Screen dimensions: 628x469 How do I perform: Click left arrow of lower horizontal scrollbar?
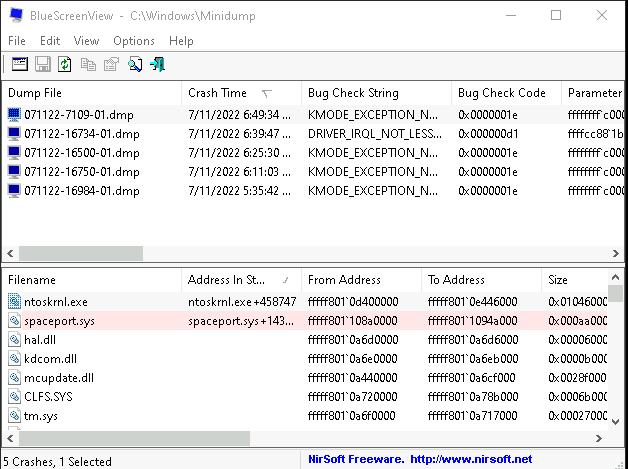10,439
